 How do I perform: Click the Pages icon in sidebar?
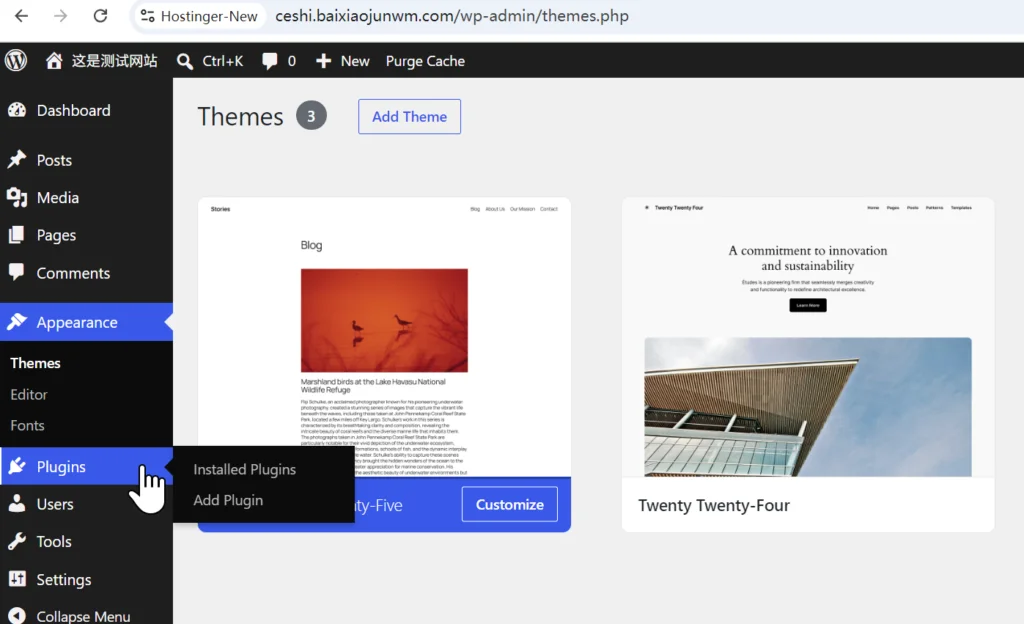pyautogui.click(x=17, y=235)
